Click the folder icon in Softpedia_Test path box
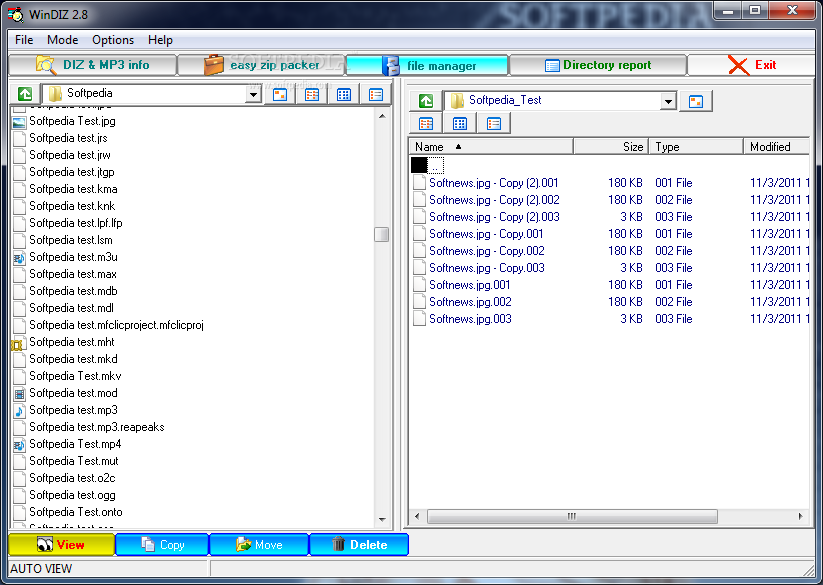 coord(457,100)
